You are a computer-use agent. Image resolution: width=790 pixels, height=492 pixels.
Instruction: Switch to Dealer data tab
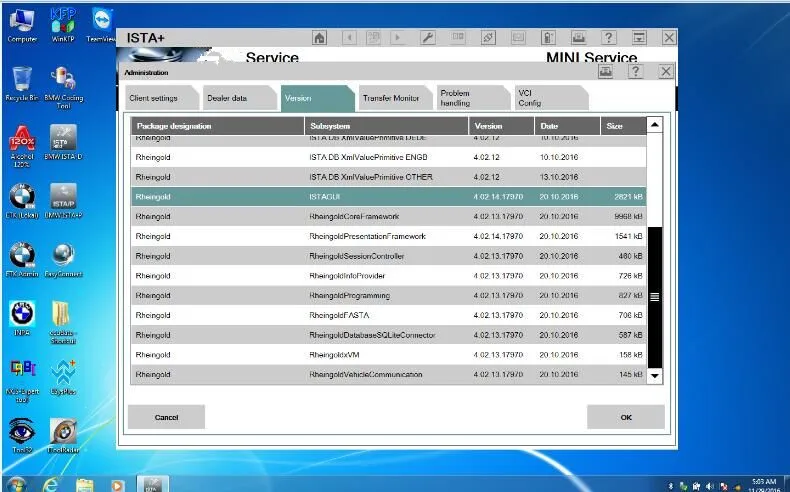coord(239,98)
